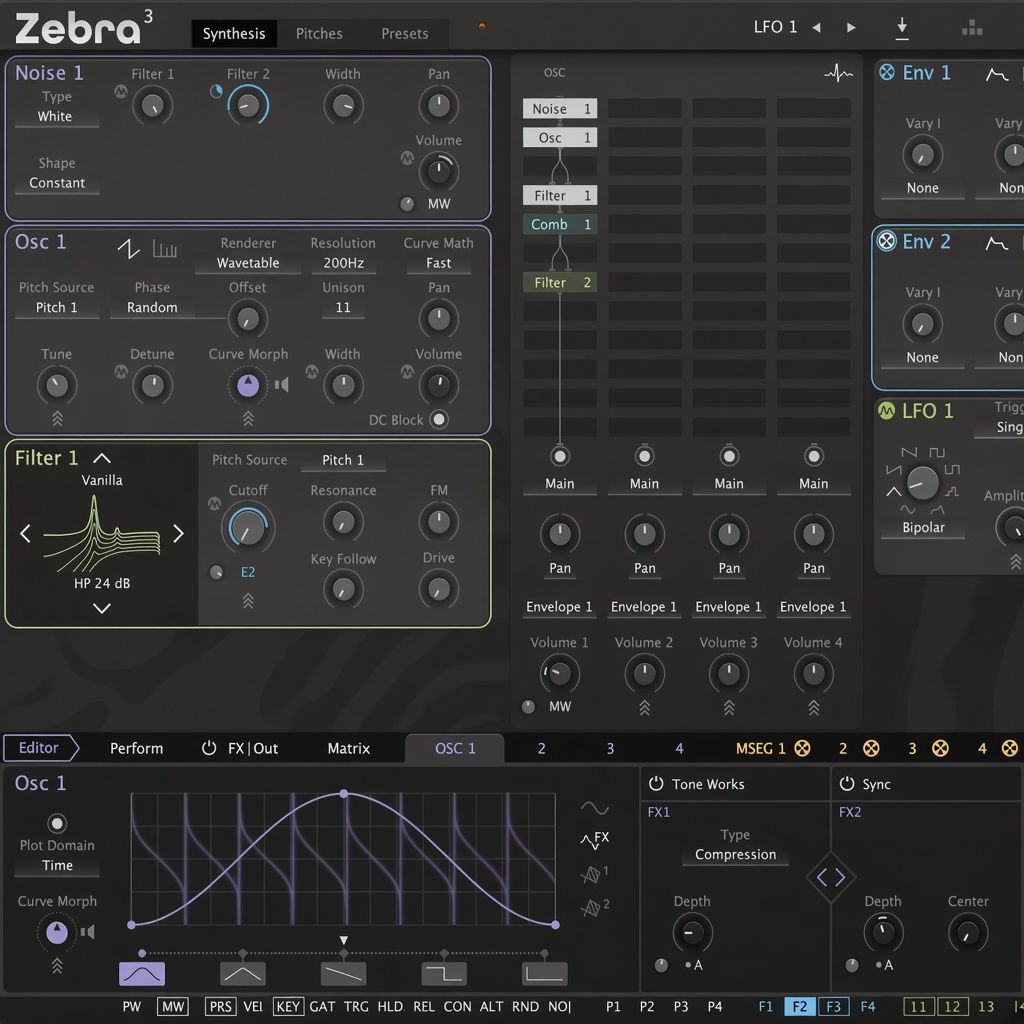Click the modulation M icon beside Filter 1 knob

121,91
